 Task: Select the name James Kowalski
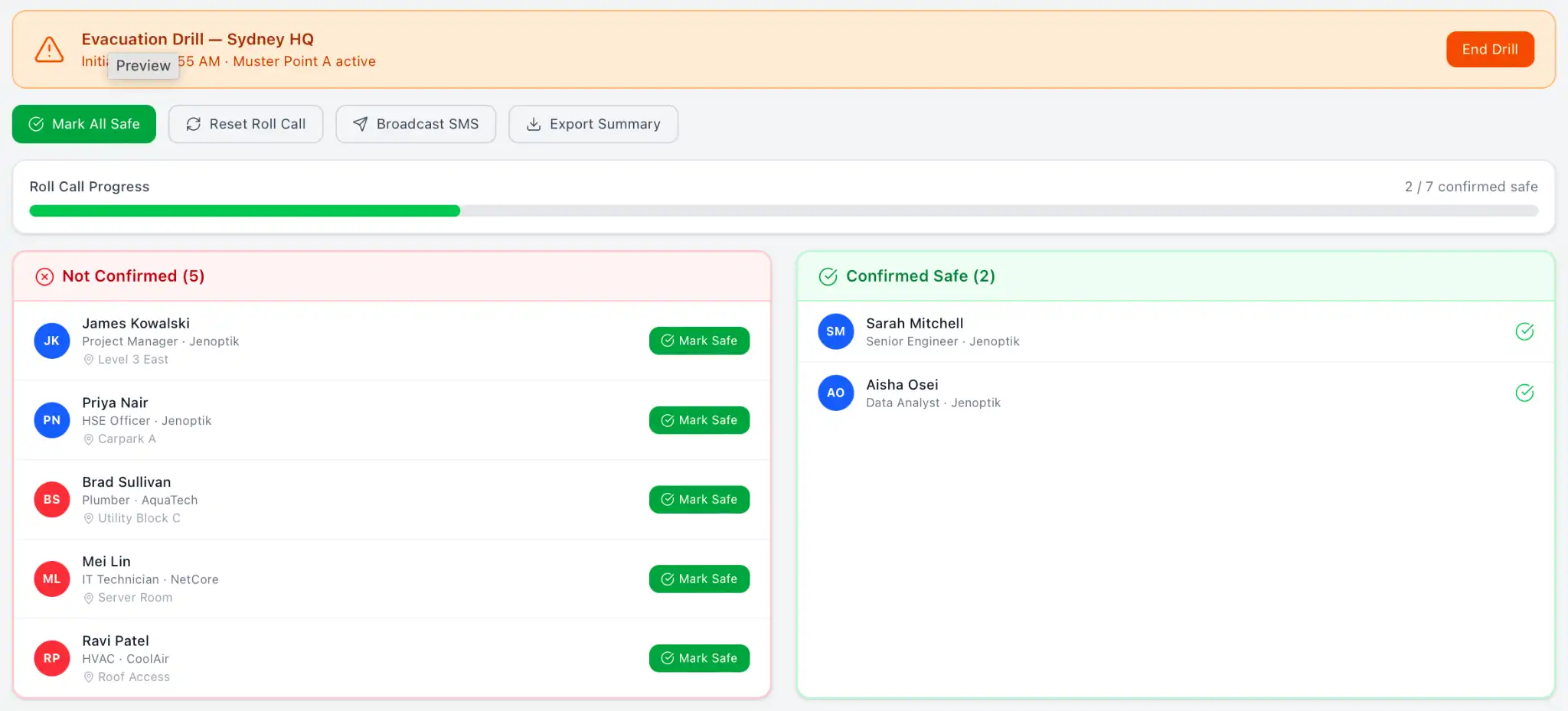click(x=136, y=324)
